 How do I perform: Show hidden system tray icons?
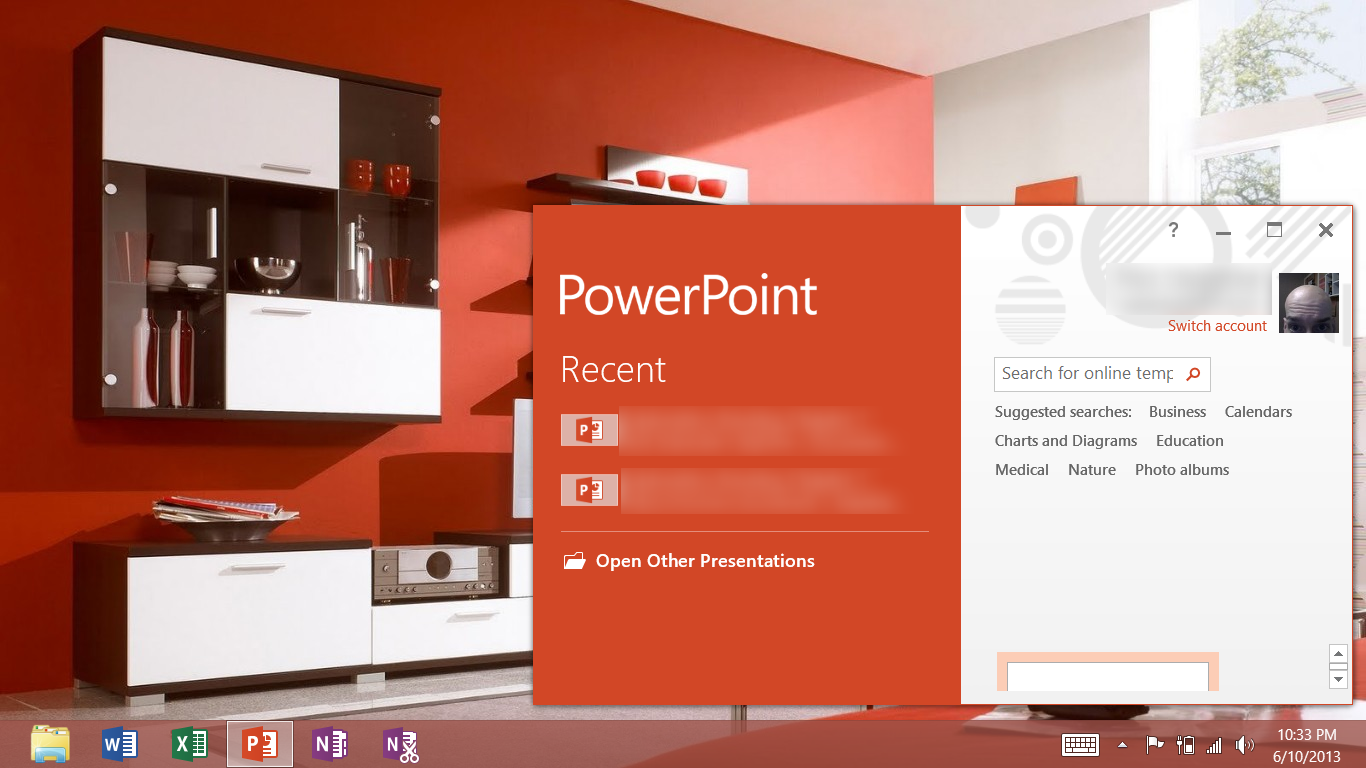point(1122,745)
